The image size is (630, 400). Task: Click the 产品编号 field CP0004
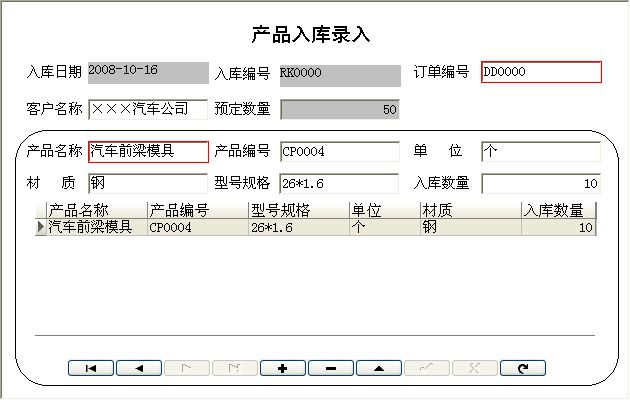(x=340, y=151)
